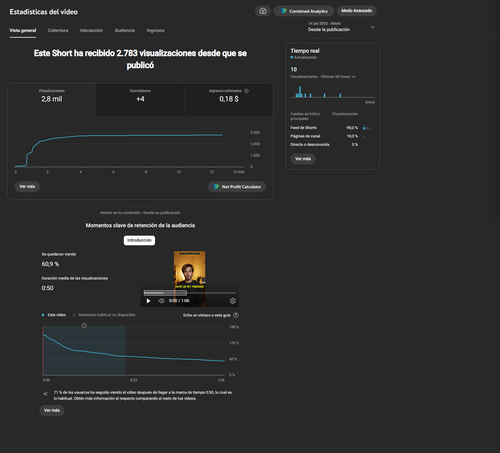This screenshot has height=453, width=500.
Task: Click the info marker on retention chart
Action: (x=84, y=326)
